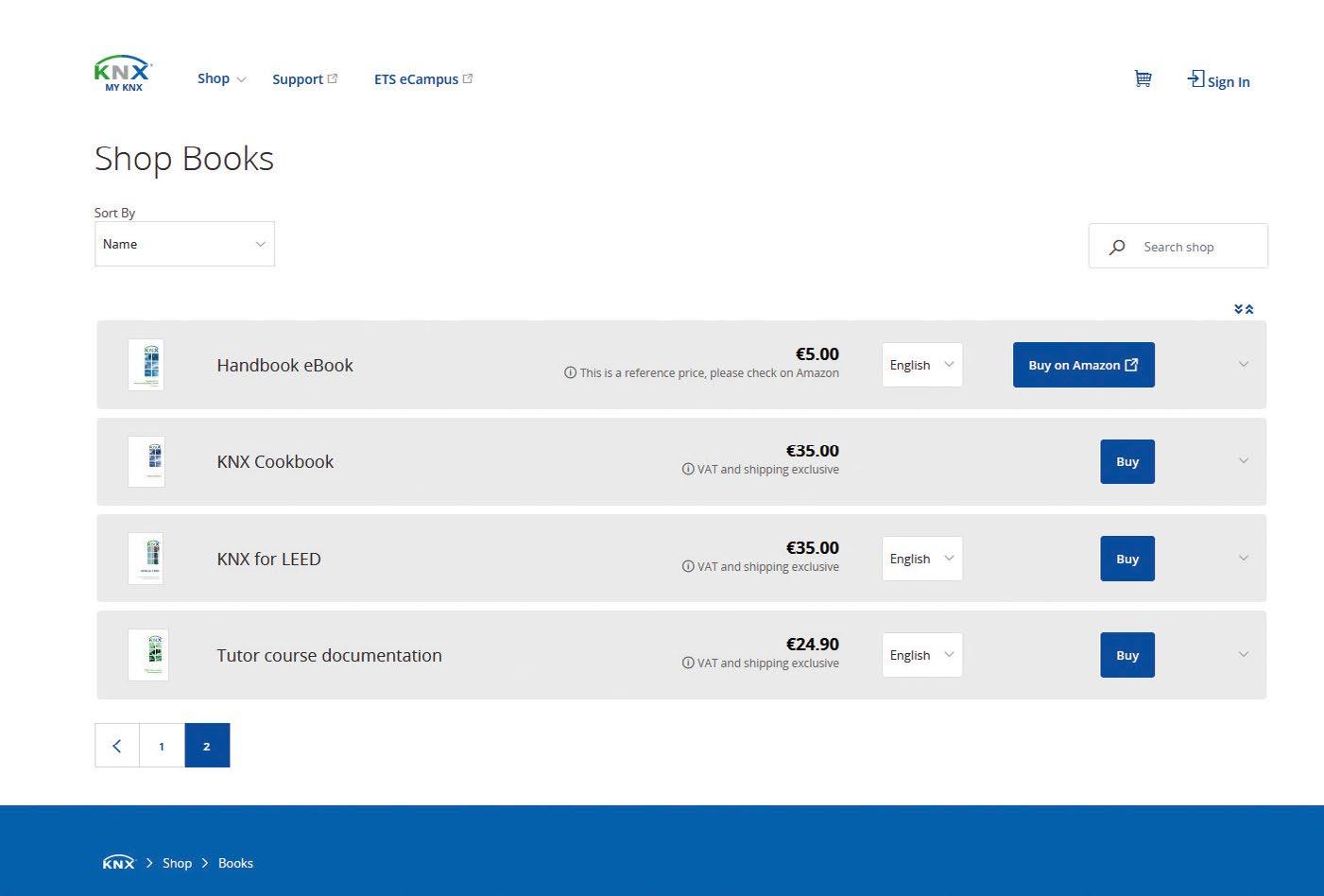Go to page 1
1324x896 pixels.
click(x=162, y=746)
